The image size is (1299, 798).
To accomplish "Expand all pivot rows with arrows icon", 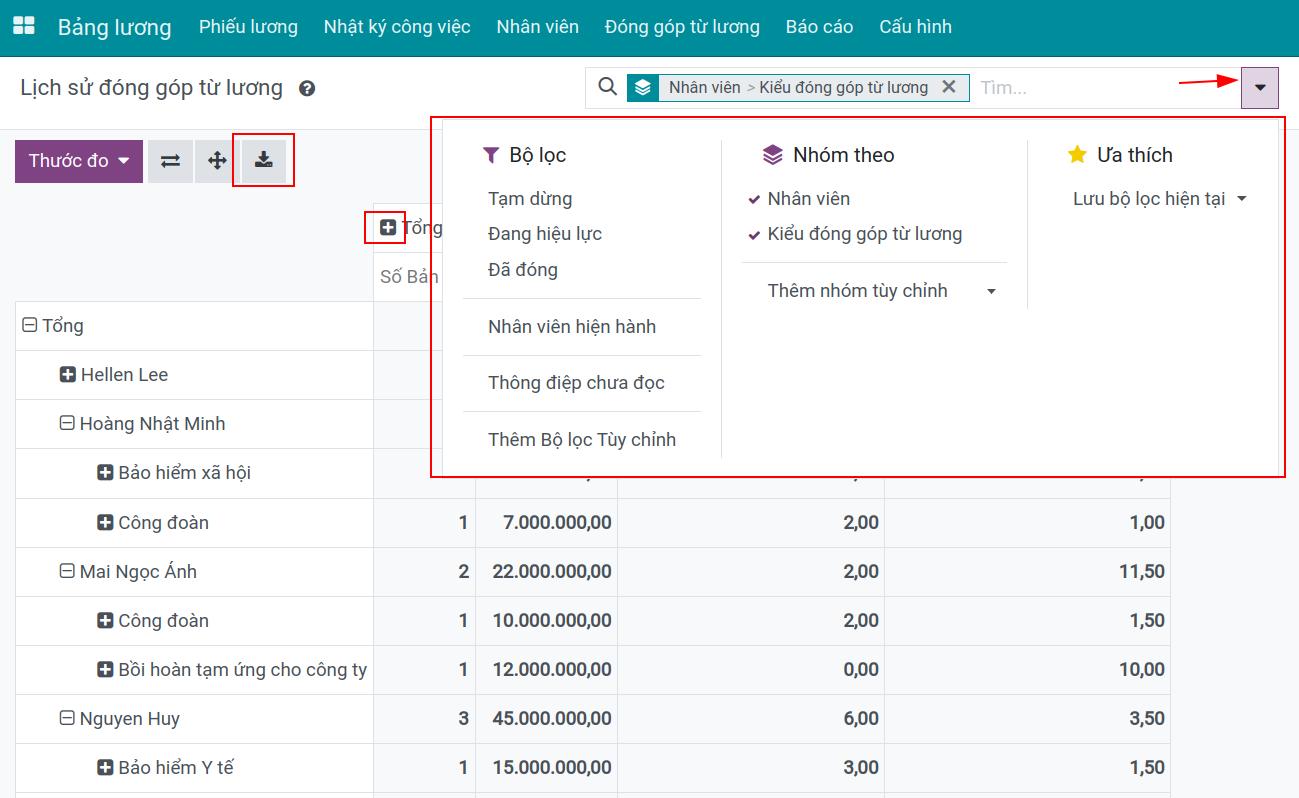I will point(216,161).
